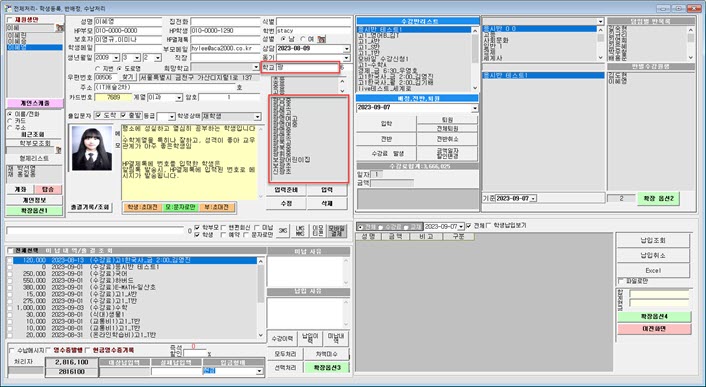Open the SMS send button

(282, 231)
